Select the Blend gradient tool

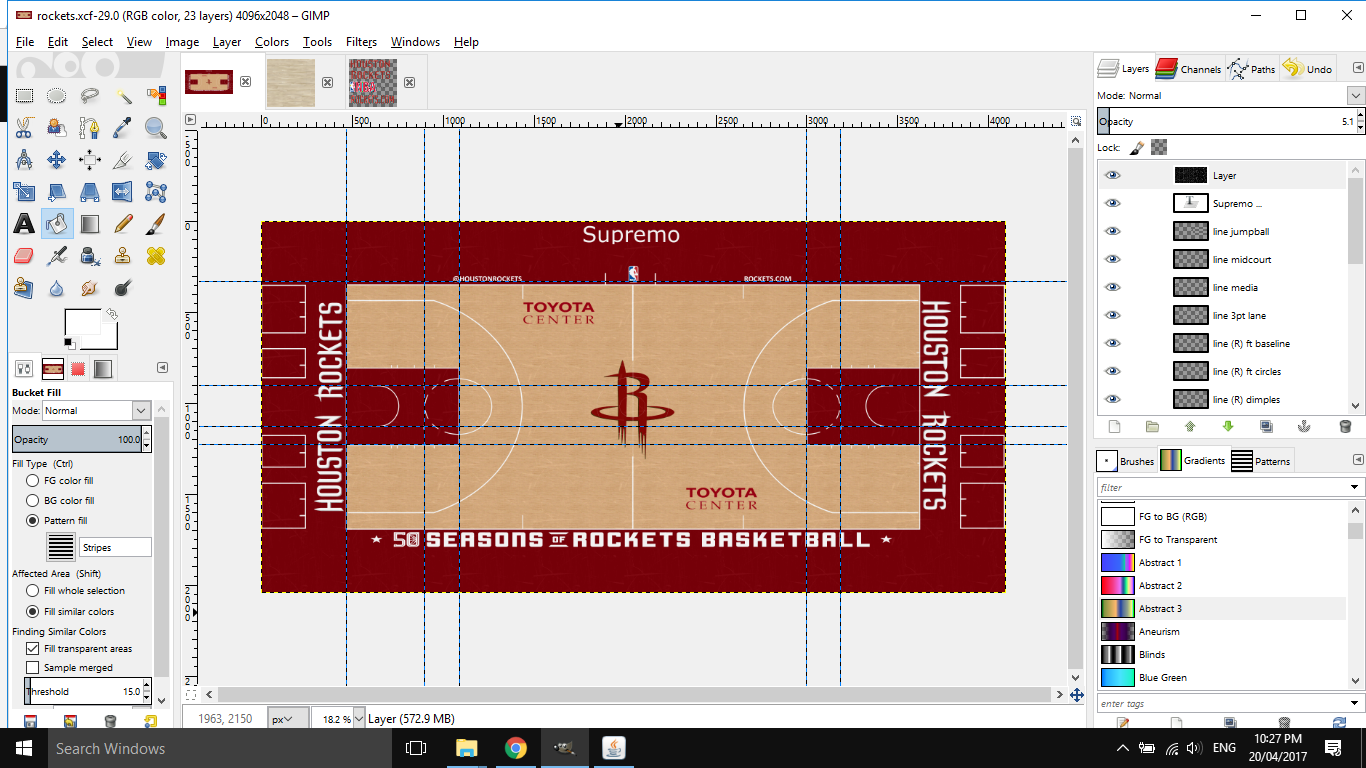click(90, 224)
